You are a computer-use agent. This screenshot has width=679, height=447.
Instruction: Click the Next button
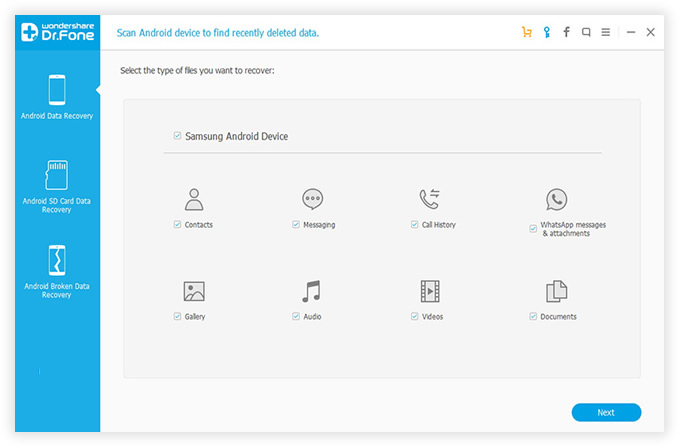tap(606, 412)
